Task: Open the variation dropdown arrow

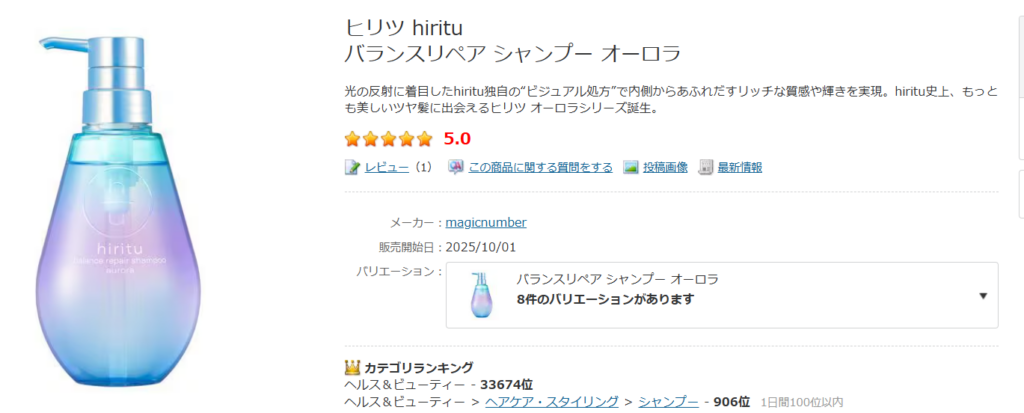Action: coord(983,295)
